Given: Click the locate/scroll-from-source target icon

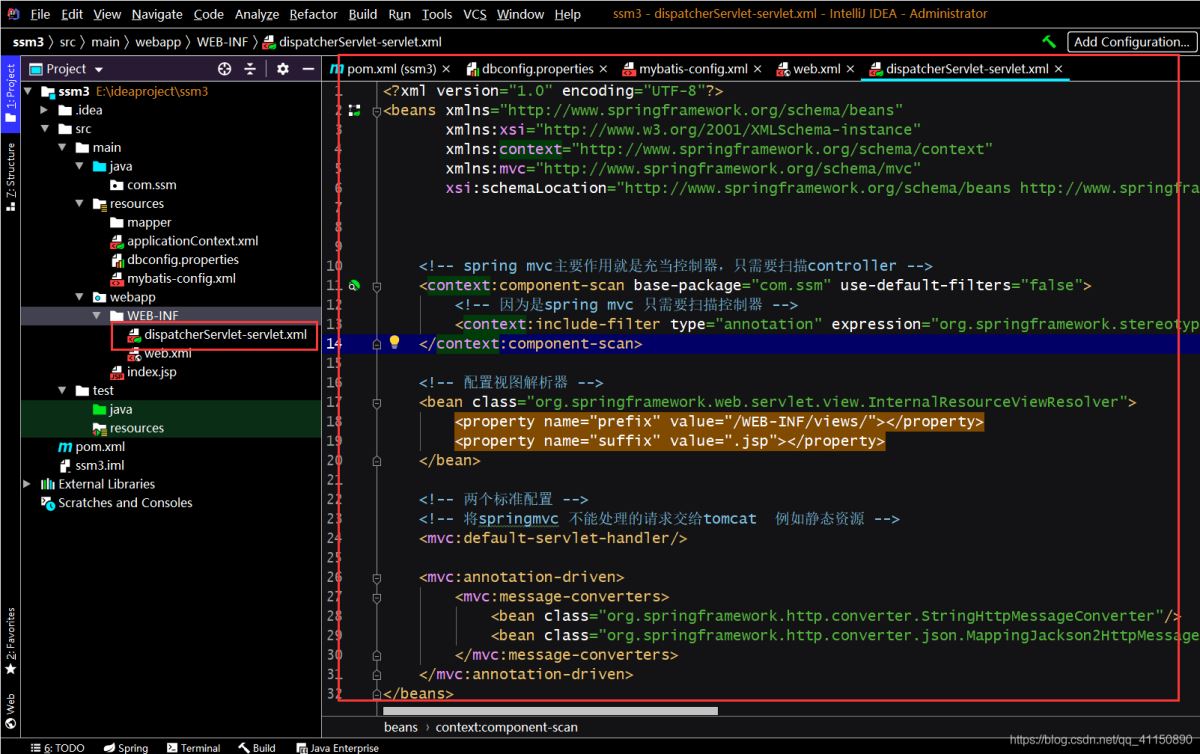Looking at the screenshot, I should pos(224,69).
